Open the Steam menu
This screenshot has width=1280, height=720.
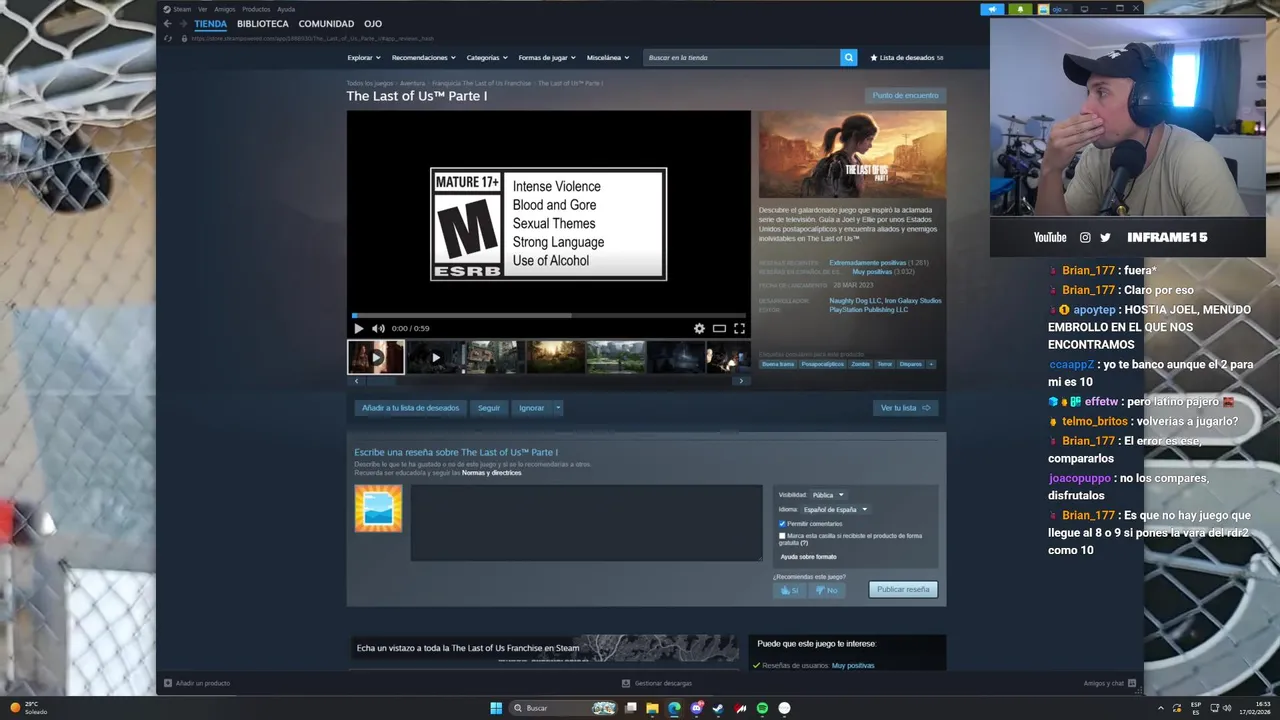coord(178,9)
